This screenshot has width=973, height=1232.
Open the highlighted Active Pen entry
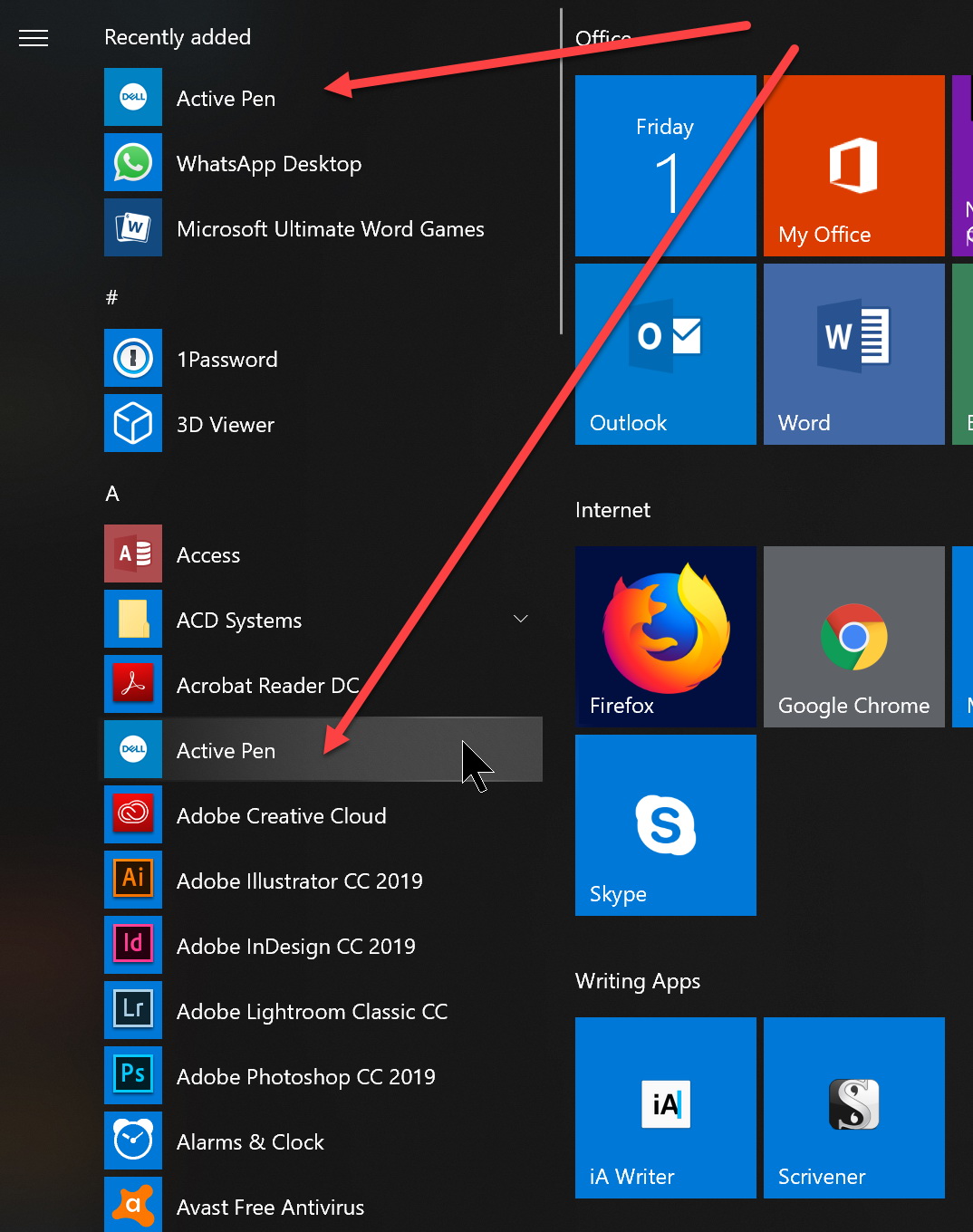(x=323, y=749)
